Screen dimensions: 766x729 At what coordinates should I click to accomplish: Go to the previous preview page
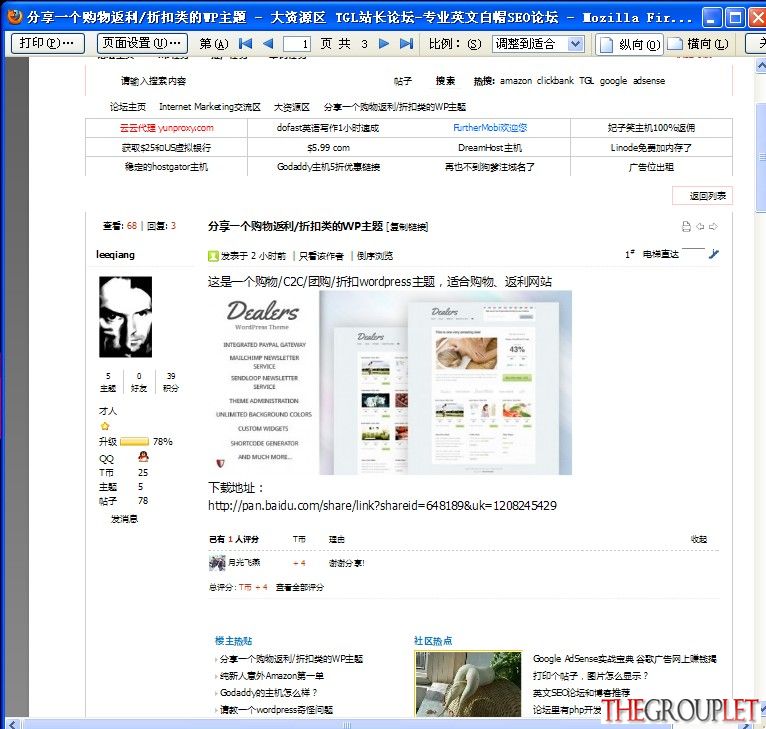(x=268, y=44)
